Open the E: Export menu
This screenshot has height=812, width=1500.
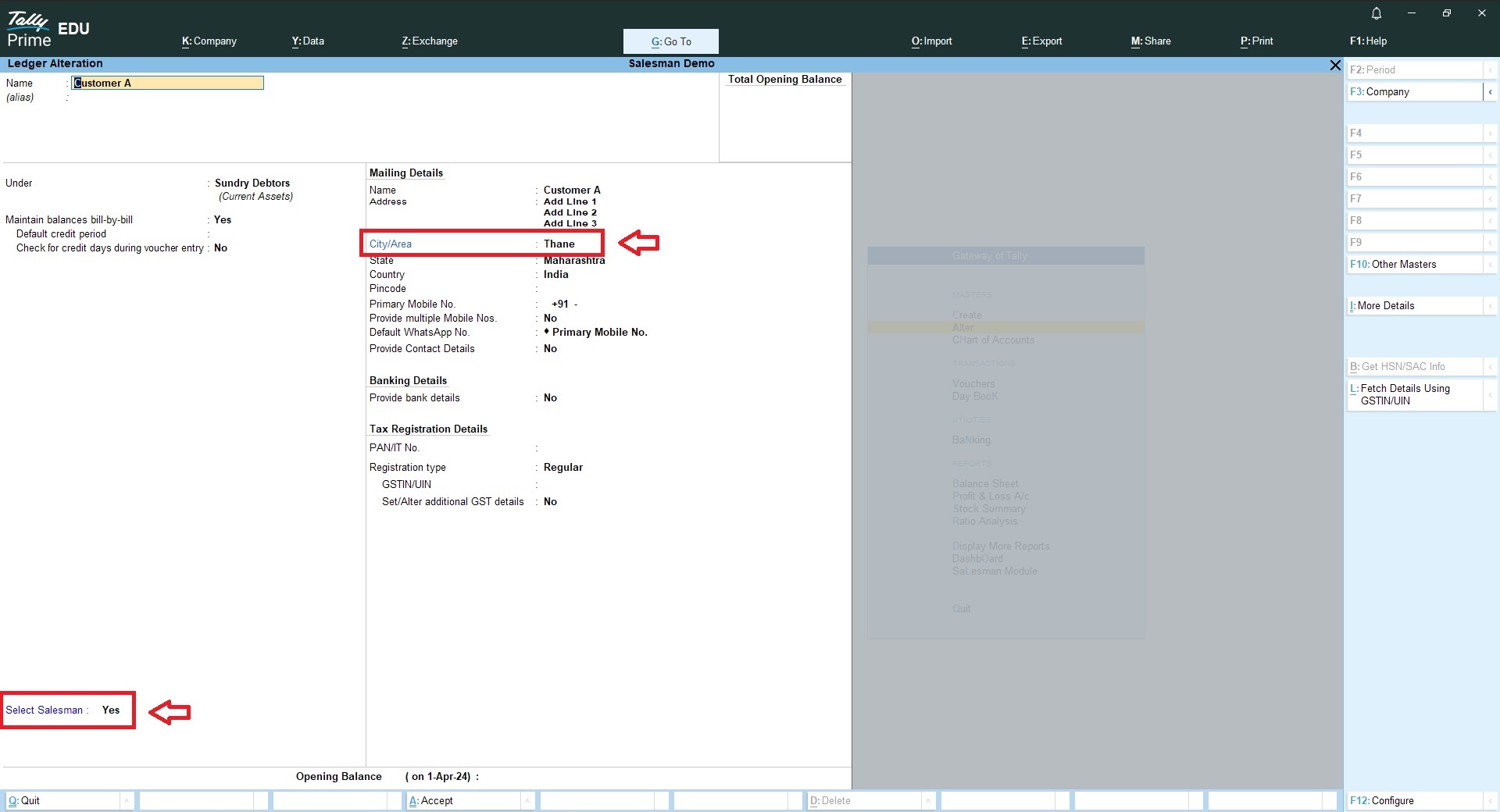pyautogui.click(x=1041, y=41)
